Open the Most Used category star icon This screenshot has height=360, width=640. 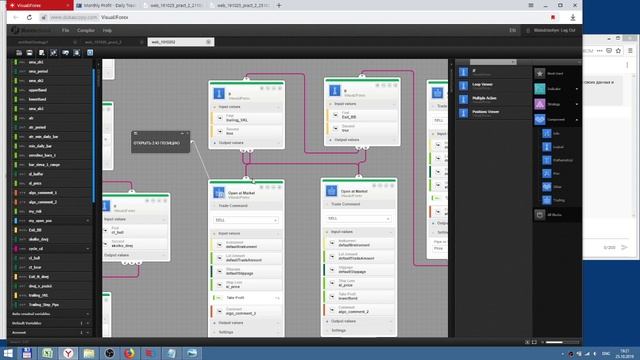(x=540, y=73)
